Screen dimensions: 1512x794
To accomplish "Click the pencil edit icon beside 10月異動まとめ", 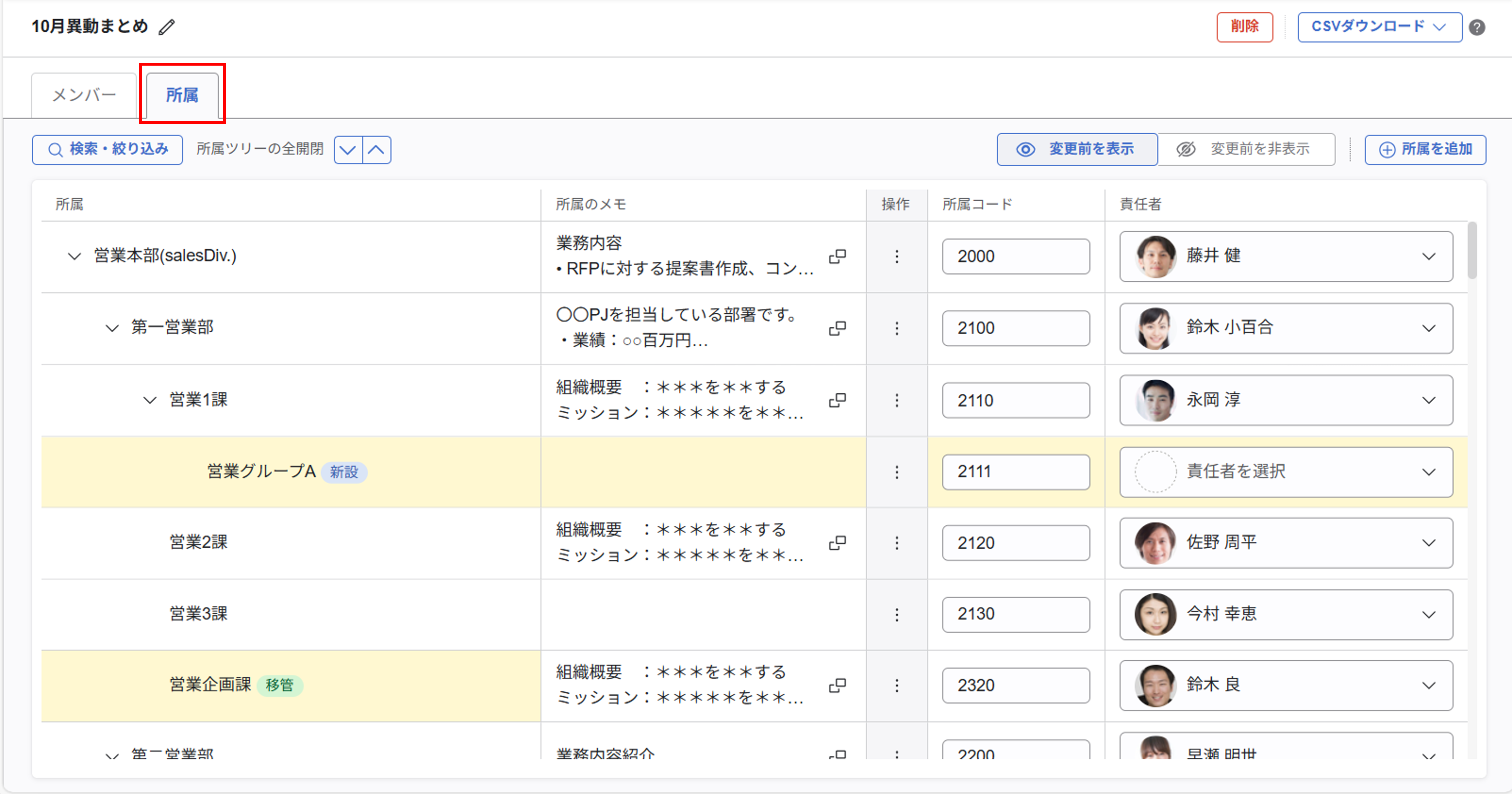I will click(x=167, y=27).
